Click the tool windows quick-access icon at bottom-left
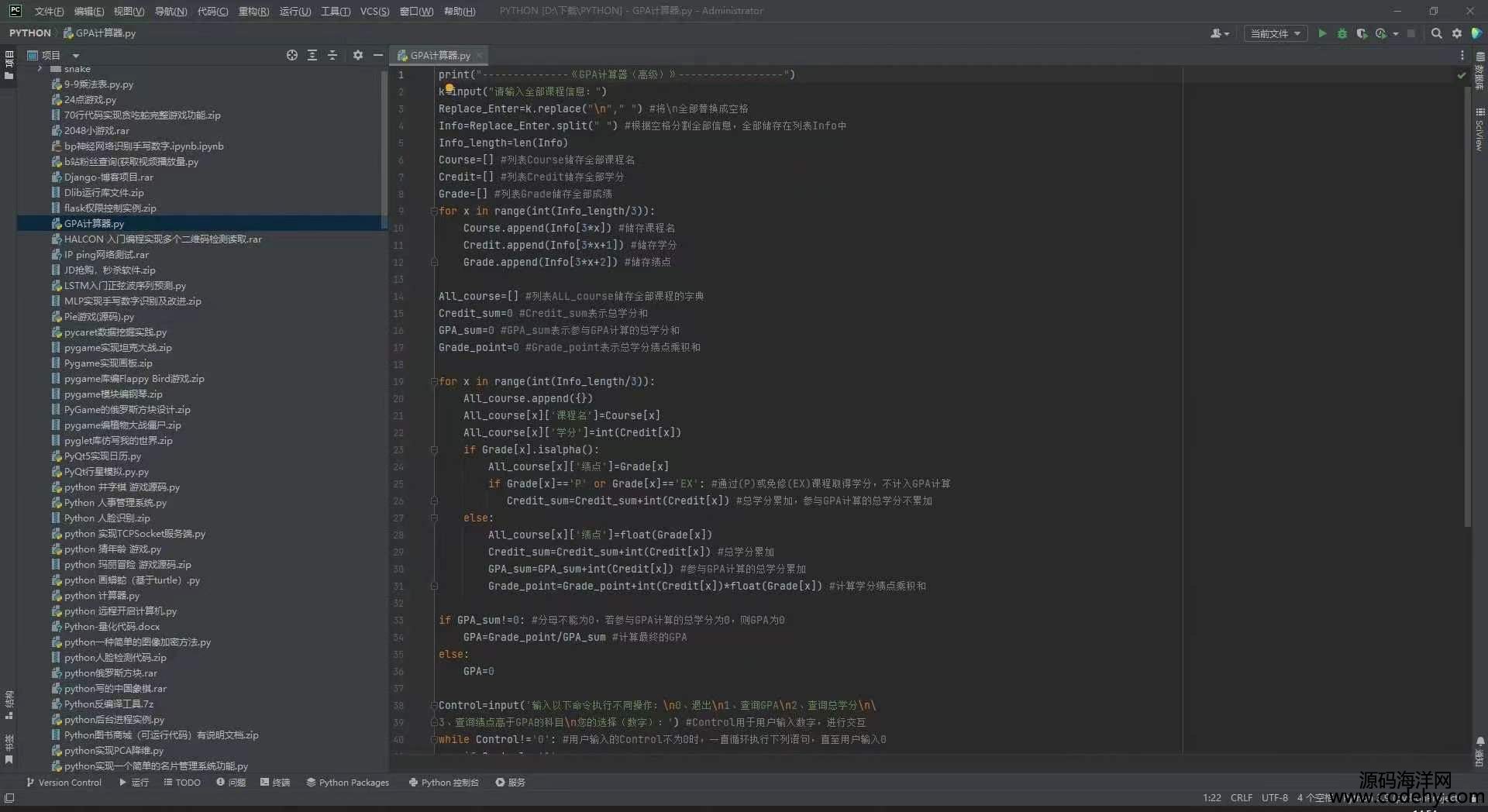The width and height of the screenshot is (1488, 812). point(9,797)
